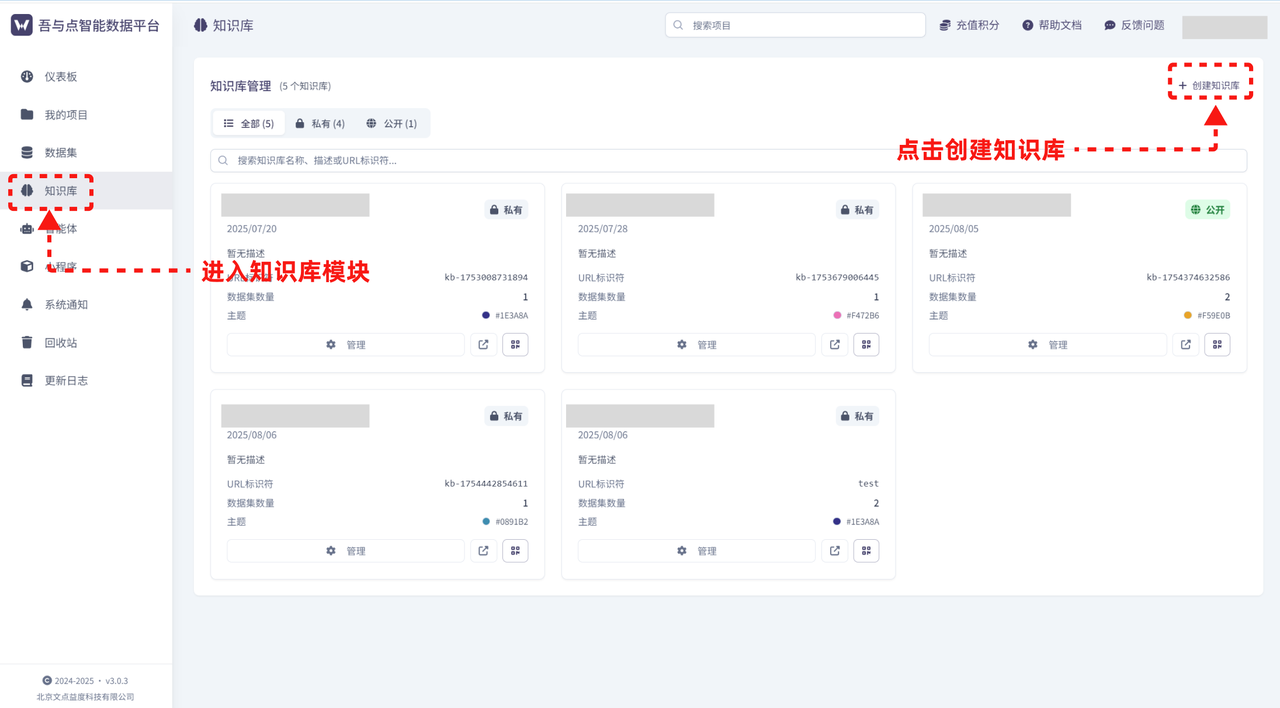Click external link icon on the 公开 card
Image resolution: width=1280 pixels, height=708 pixels.
tap(1185, 344)
